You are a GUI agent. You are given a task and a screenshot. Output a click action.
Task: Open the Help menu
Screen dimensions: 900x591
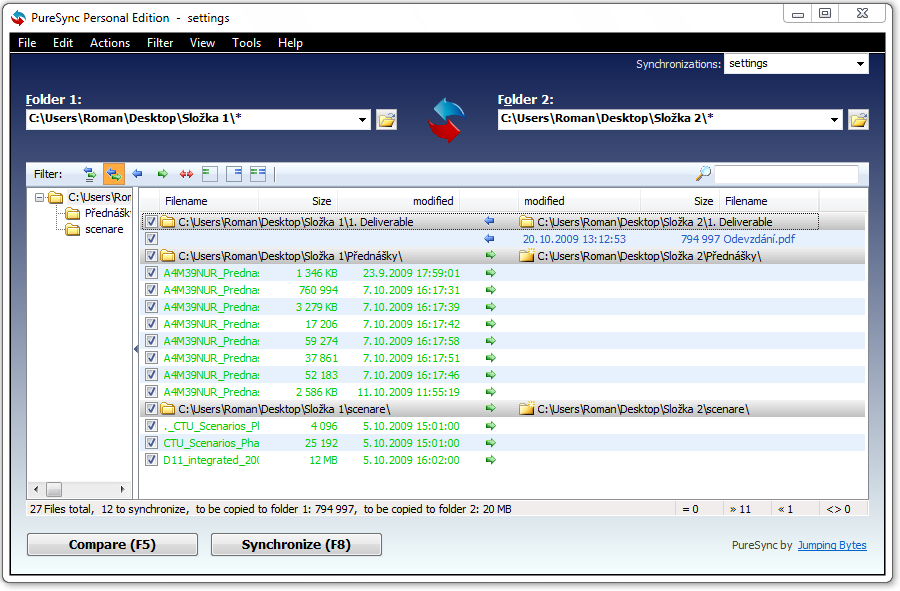290,43
